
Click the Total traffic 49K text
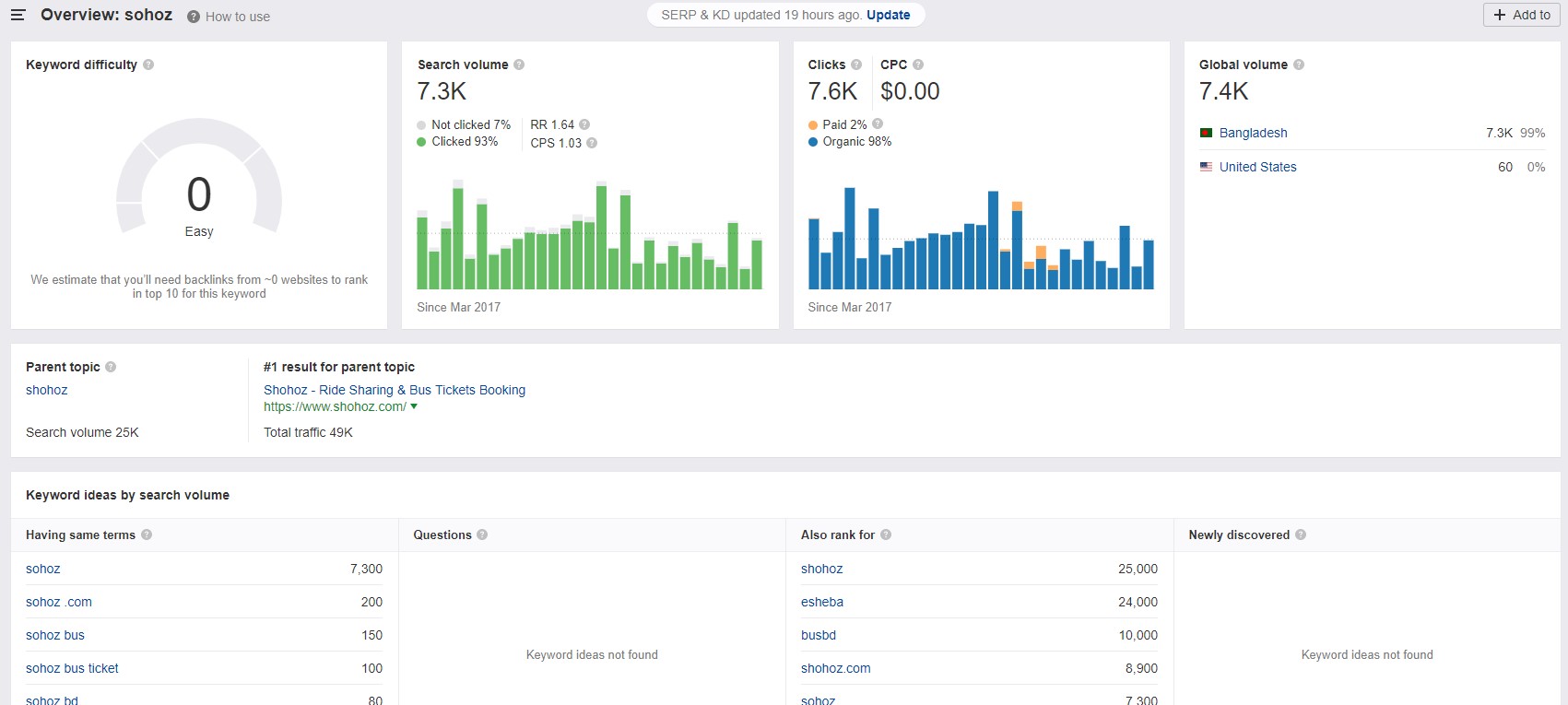click(x=308, y=432)
